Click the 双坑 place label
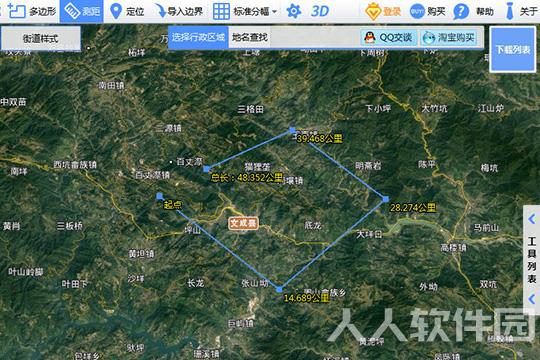The height and width of the screenshot is (360, 540). coord(488,284)
